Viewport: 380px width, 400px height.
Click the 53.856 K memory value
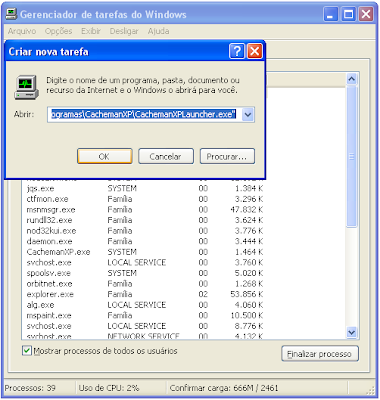247,294
